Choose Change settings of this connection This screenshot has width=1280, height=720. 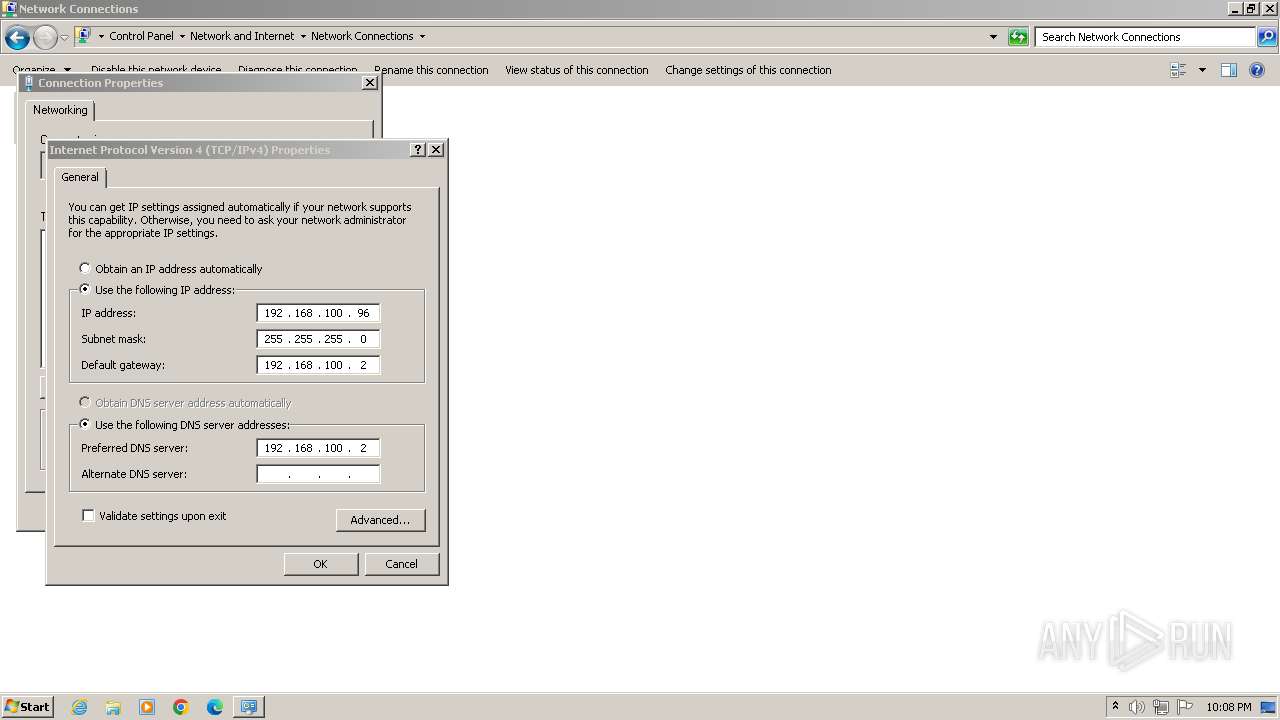point(748,70)
